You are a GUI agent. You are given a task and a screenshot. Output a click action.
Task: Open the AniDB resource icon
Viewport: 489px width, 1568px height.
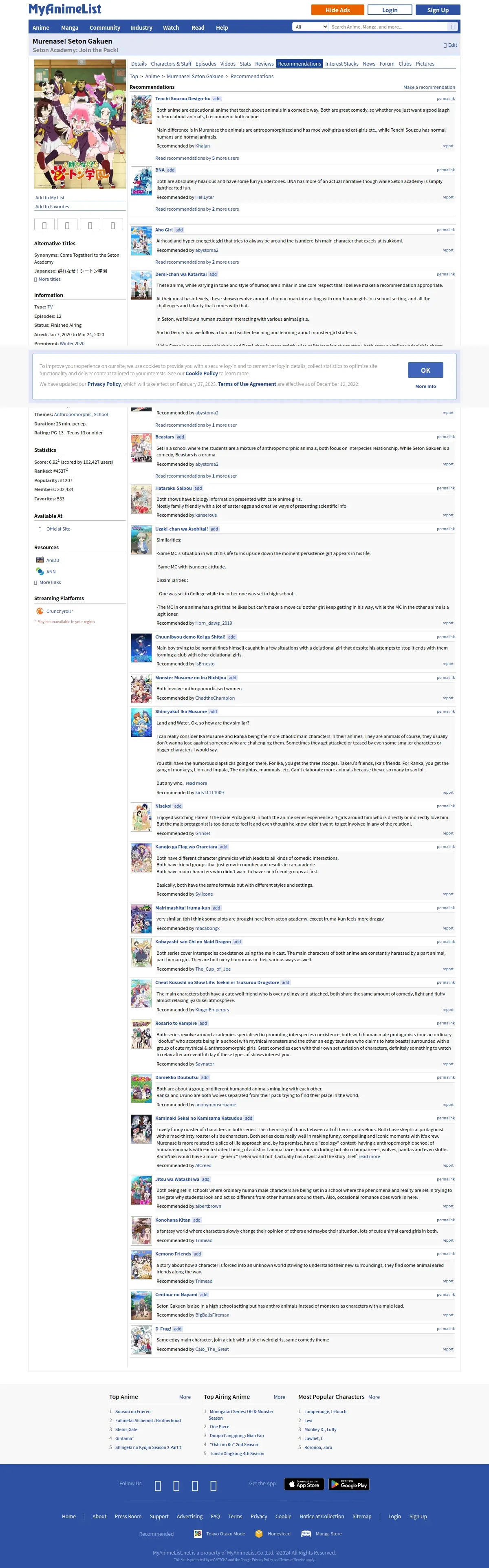(x=40, y=560)
